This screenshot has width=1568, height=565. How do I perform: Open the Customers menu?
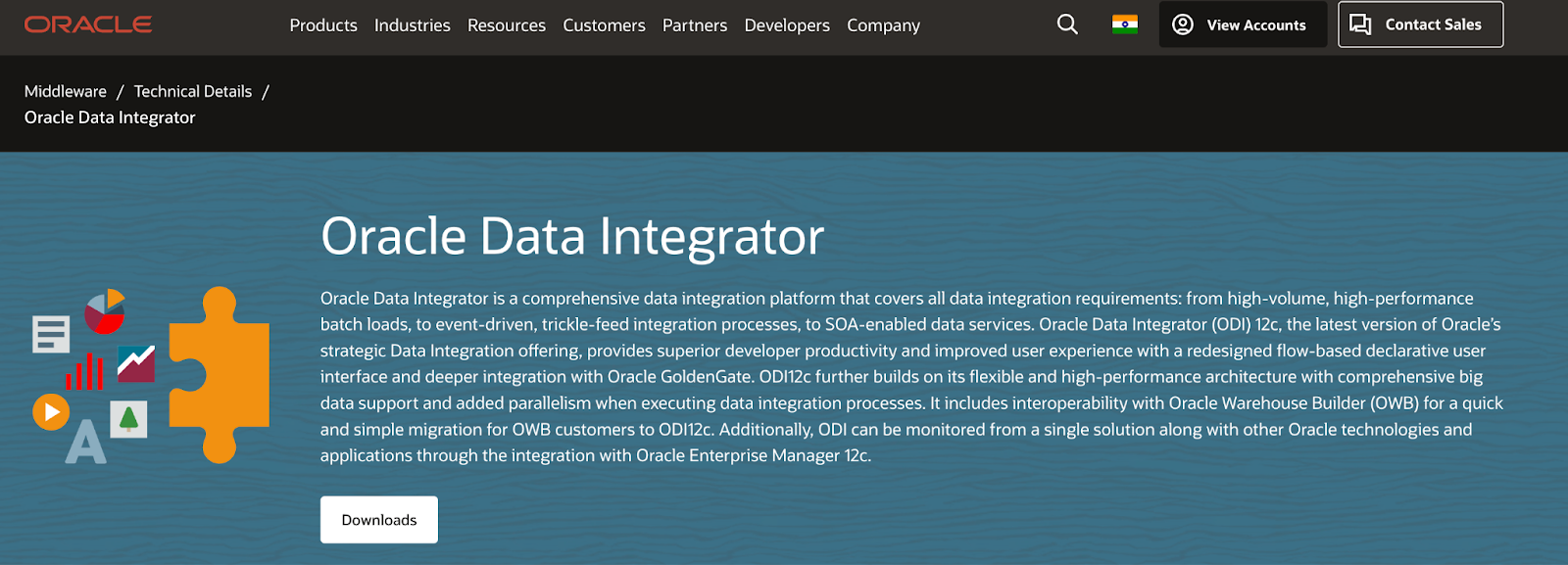[604, 25]
